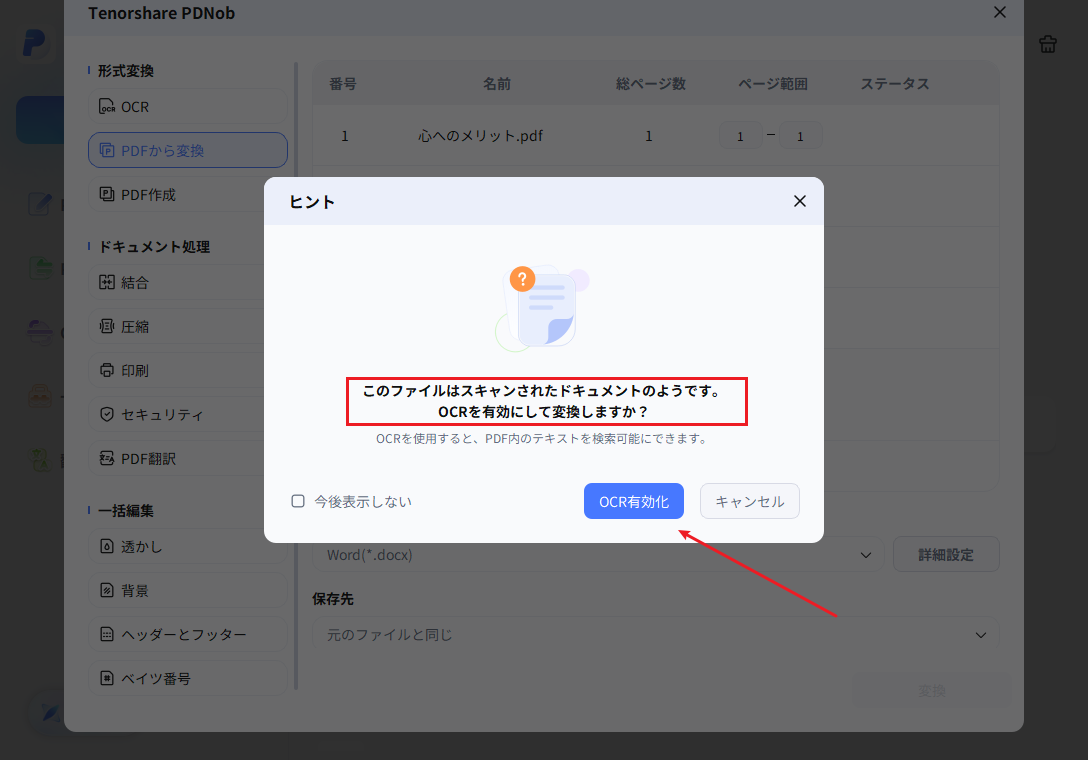The width and height of the screenshot is (1088, 760).
Task: Click the page range end field
Action: click(800, 136)
